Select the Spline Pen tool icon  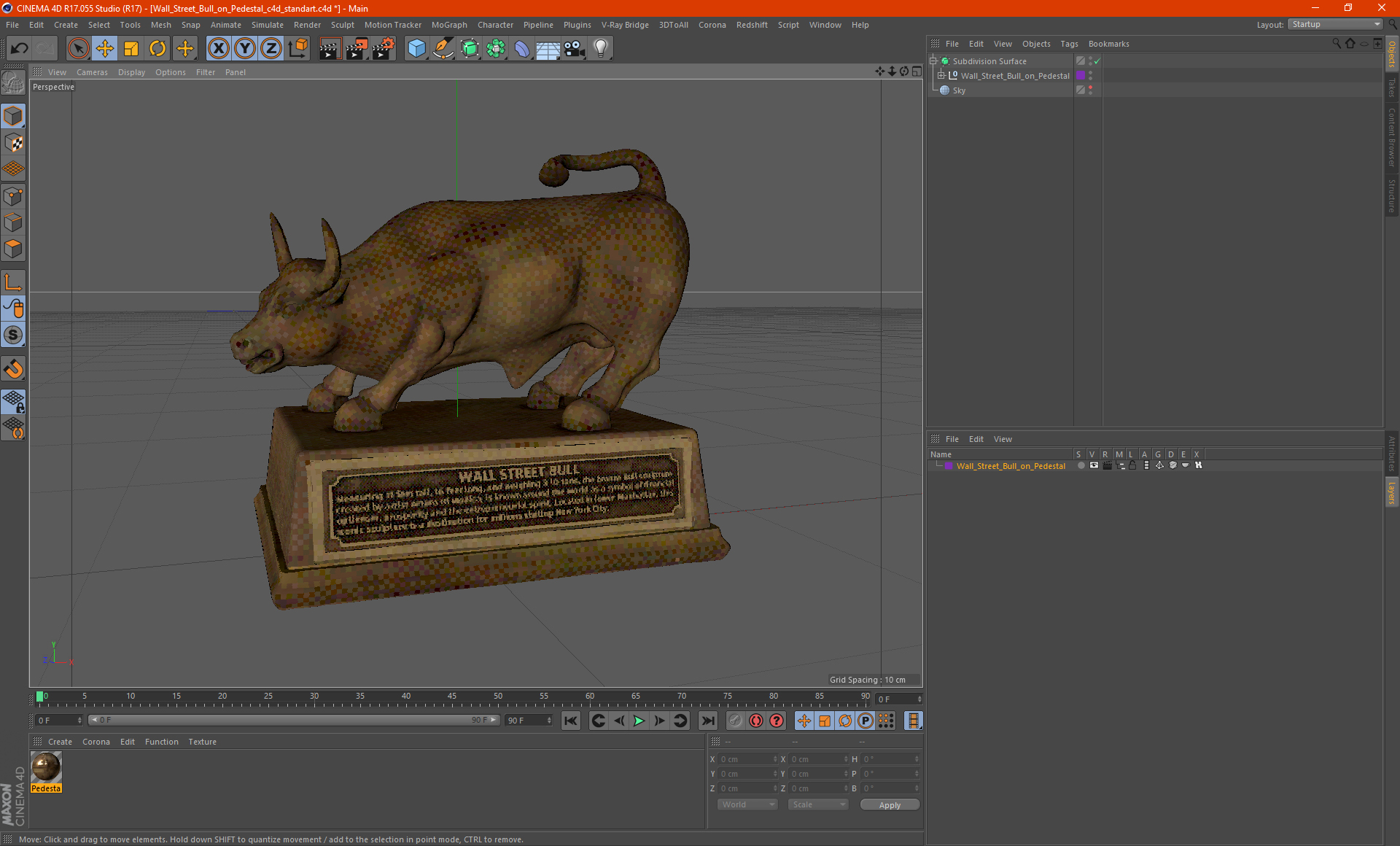click(x=443, y=49)
